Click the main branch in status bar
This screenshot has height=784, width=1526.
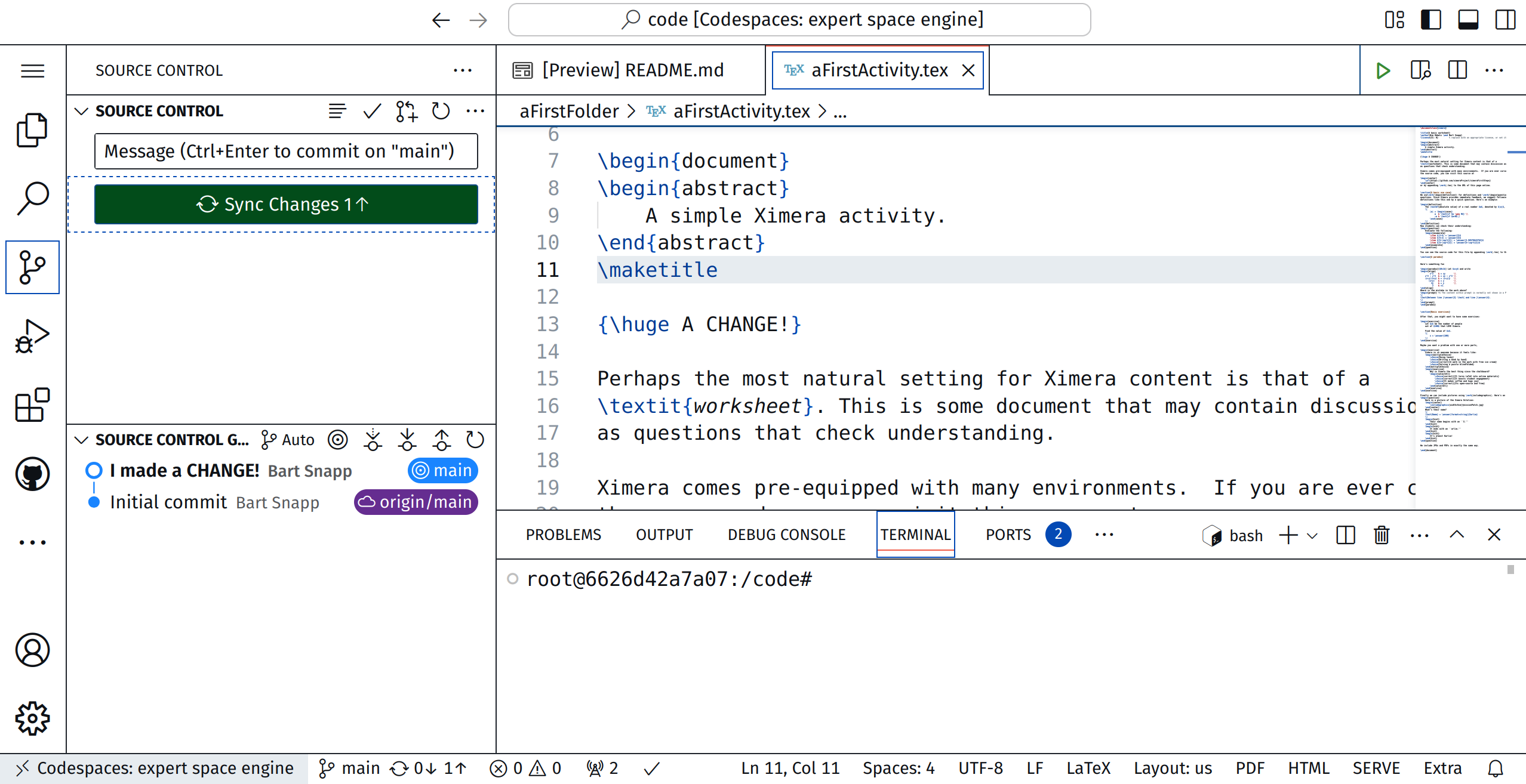click(351, 768)
